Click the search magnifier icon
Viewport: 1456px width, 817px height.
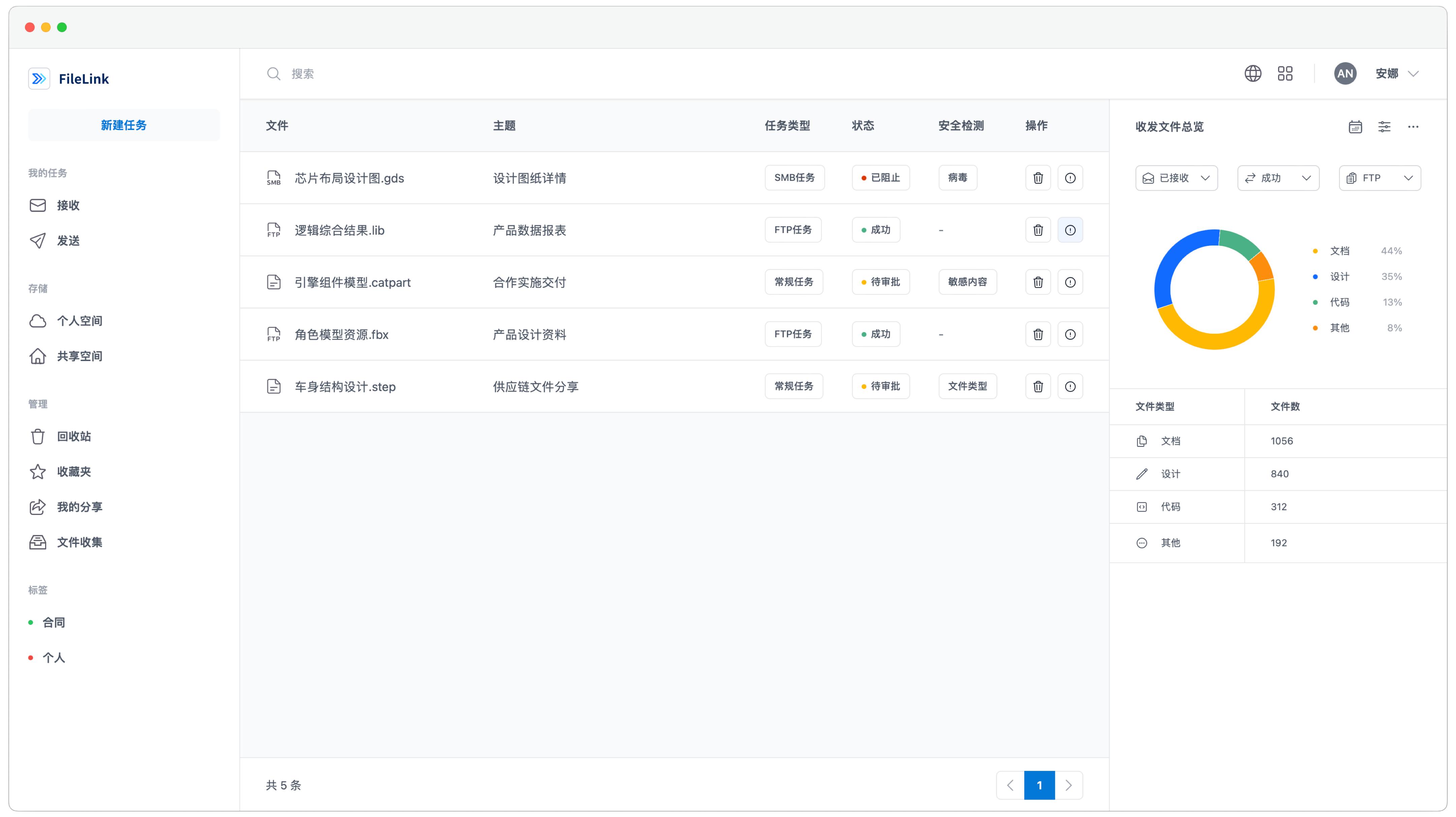tap(274, 73)
